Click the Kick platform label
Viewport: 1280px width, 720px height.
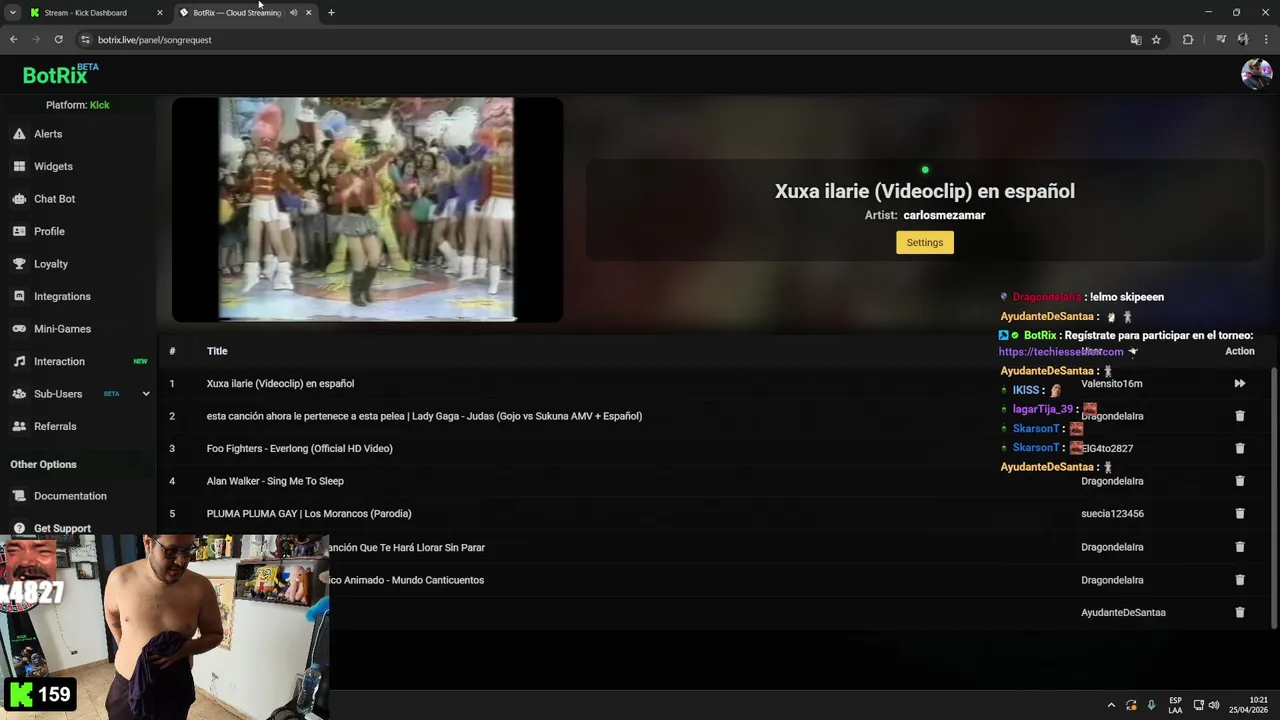pyautogui.click(x=99, y=105)
